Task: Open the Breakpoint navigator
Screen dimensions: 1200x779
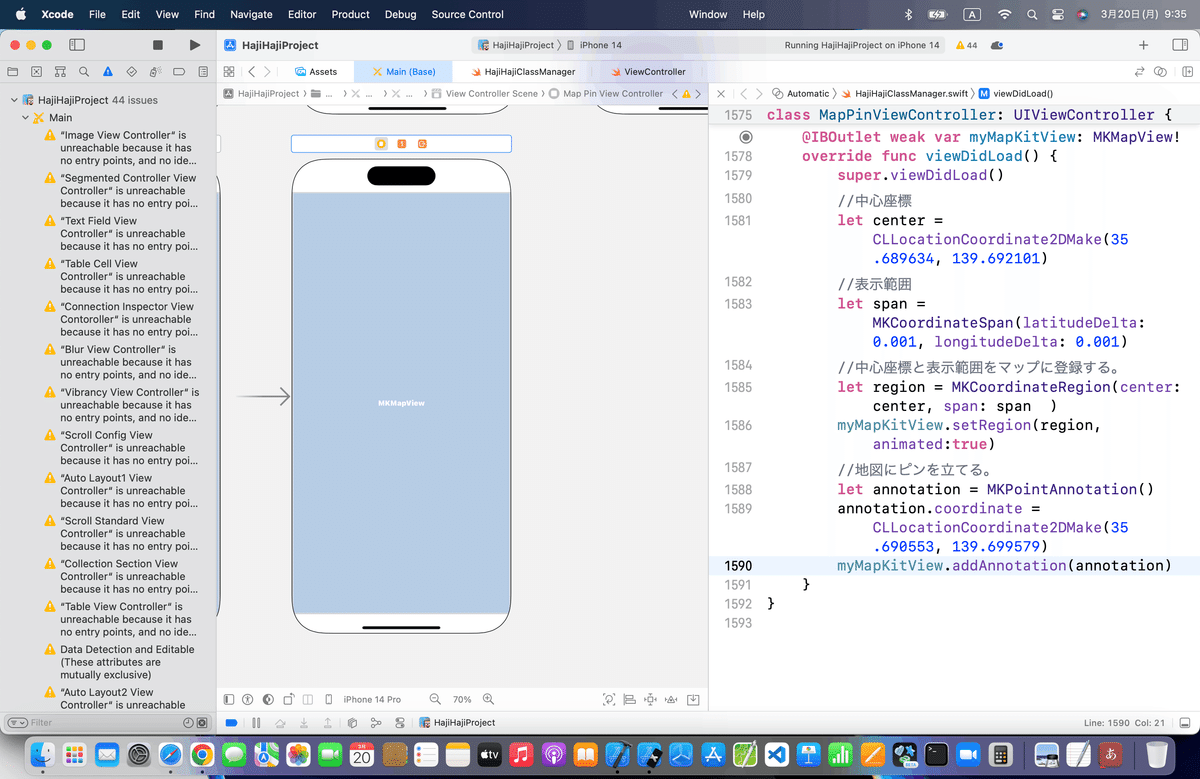Action: (180, 72)
